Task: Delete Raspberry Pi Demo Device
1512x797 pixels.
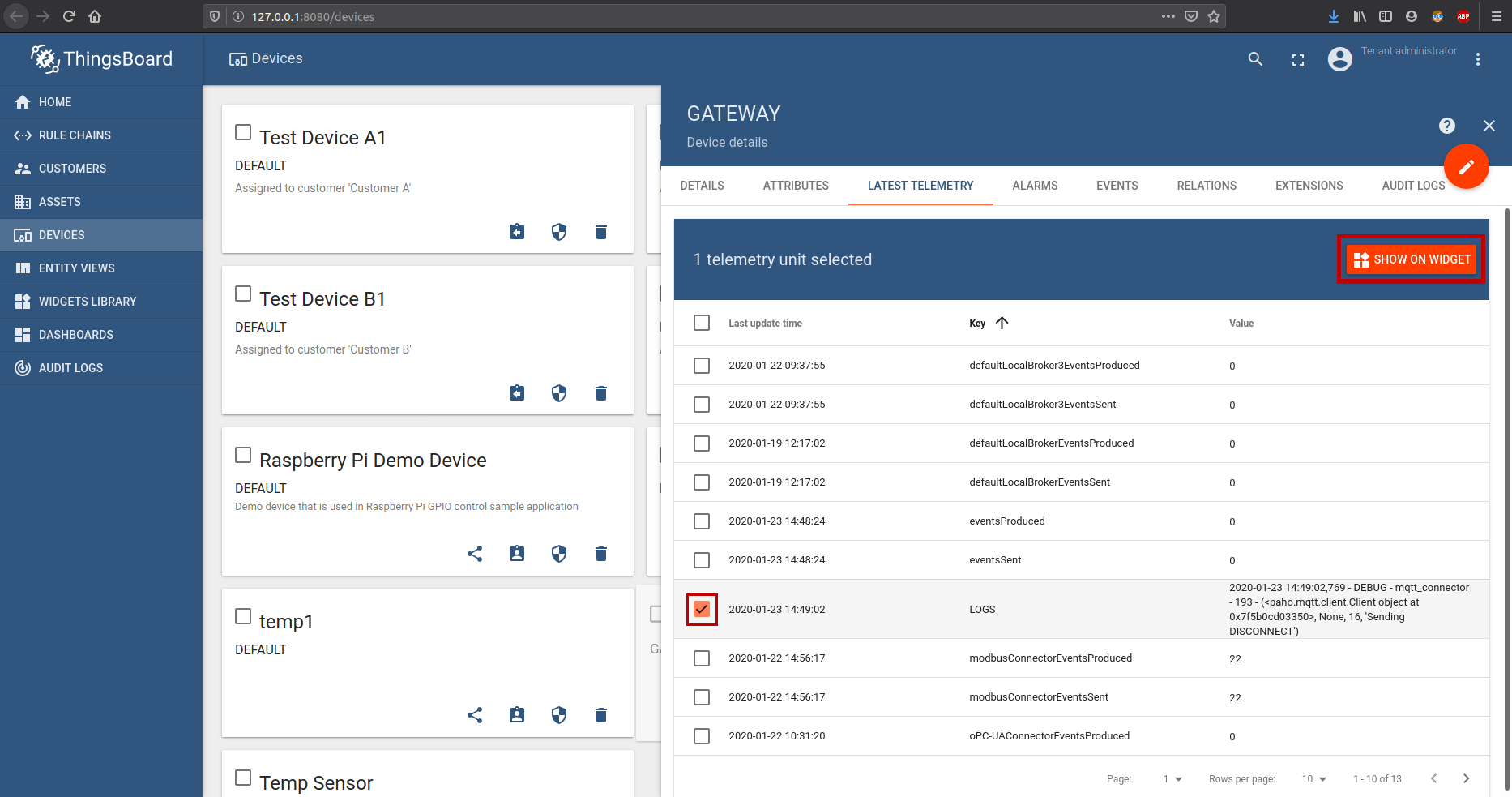Action: click(601, 554)
